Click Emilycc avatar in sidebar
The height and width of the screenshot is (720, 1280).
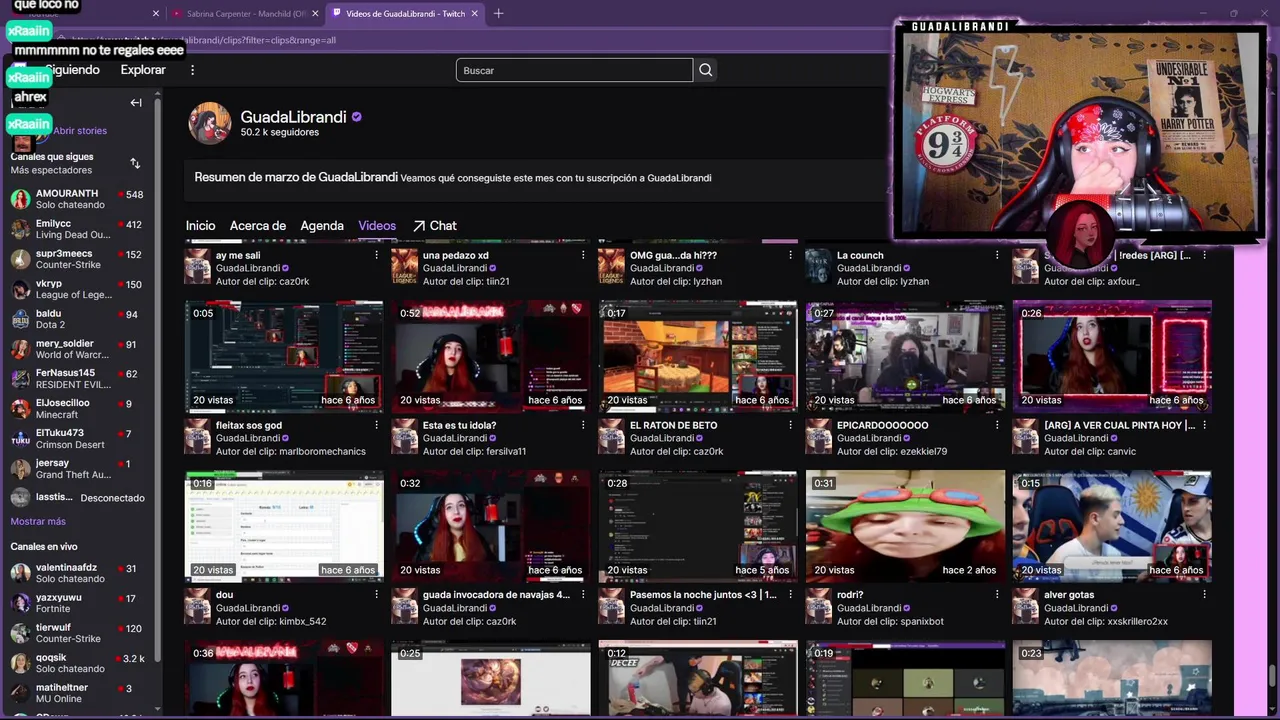click(x=20, y=229)
